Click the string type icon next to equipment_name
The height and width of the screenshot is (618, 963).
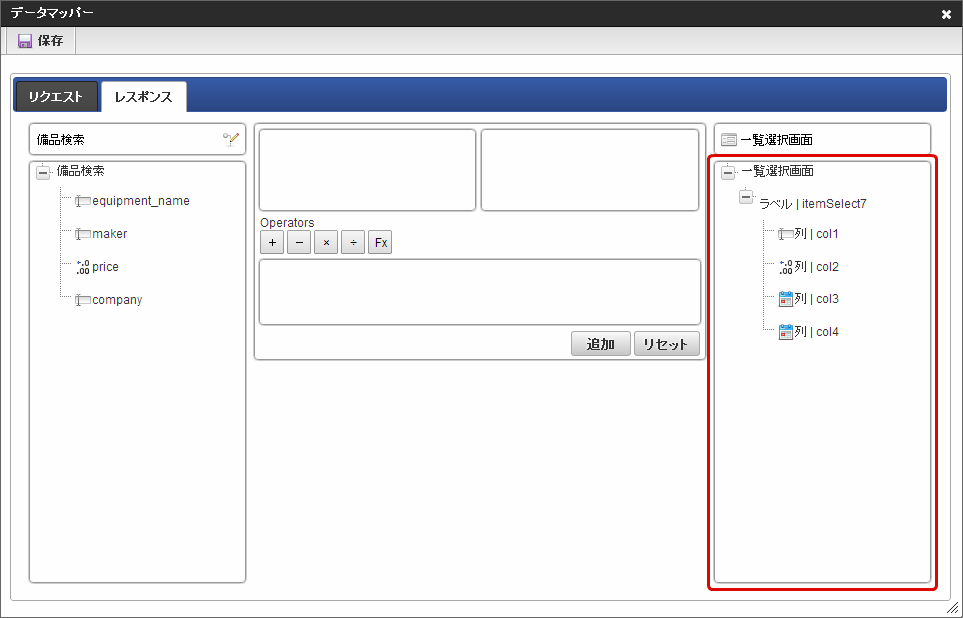click(x=82, y=200)
